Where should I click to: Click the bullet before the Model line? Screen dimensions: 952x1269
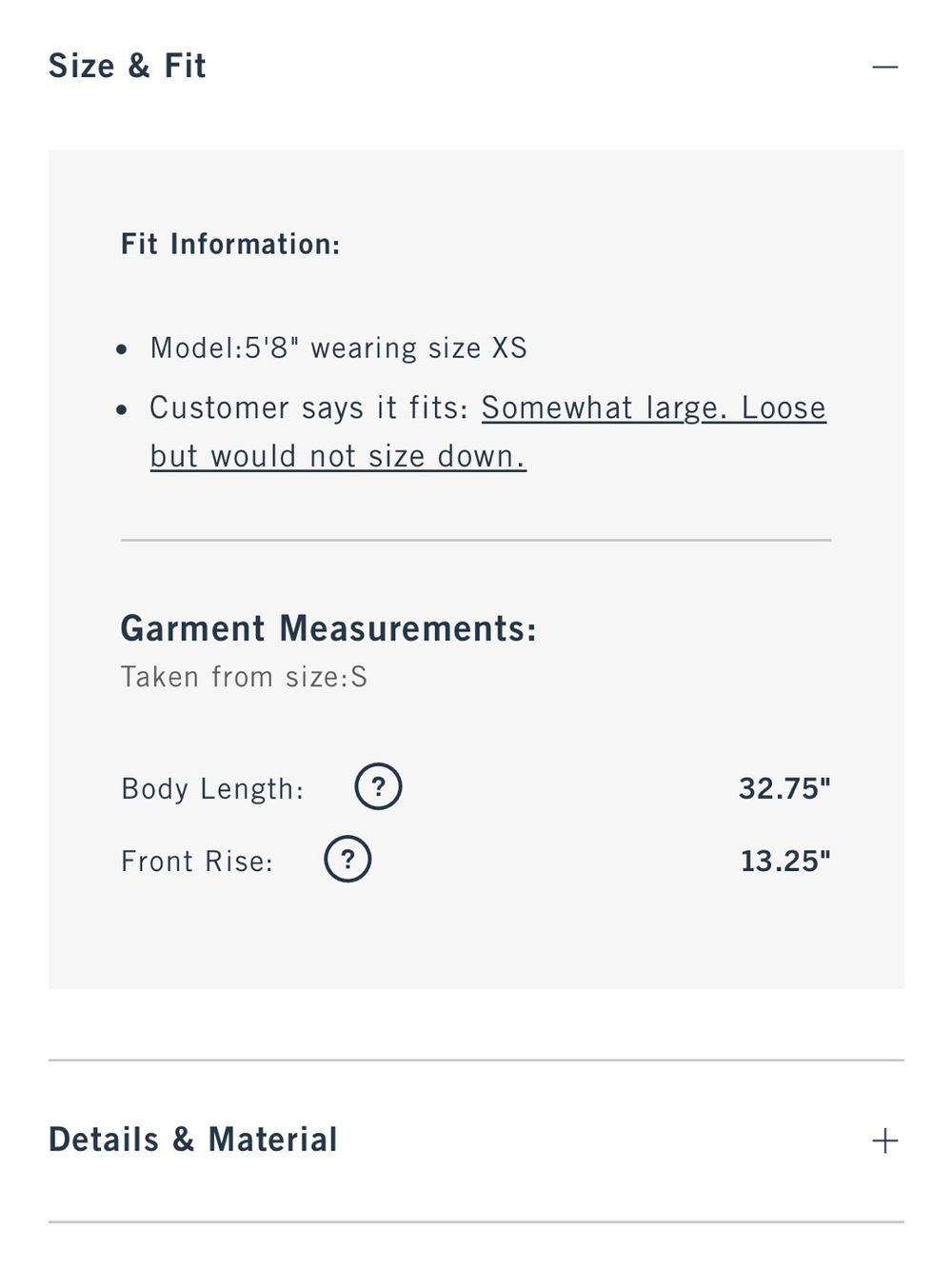[121, 349]
